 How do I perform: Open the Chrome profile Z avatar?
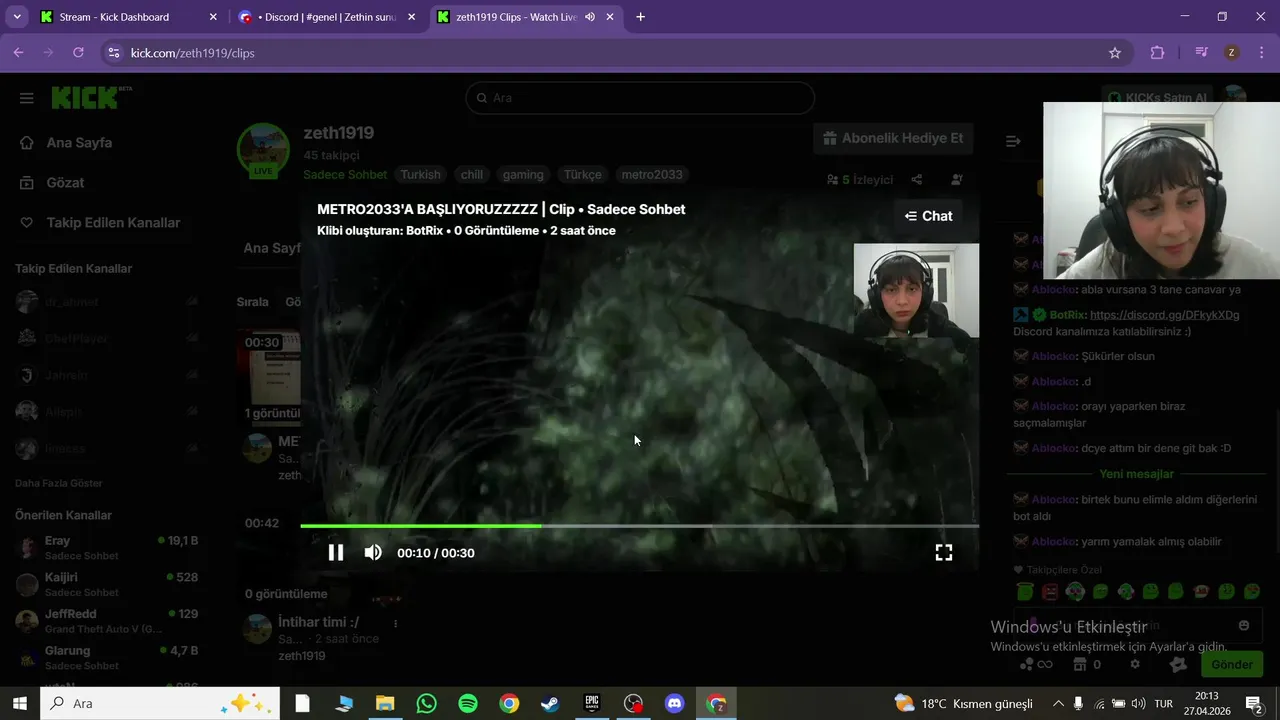(x=1232, y=53)
